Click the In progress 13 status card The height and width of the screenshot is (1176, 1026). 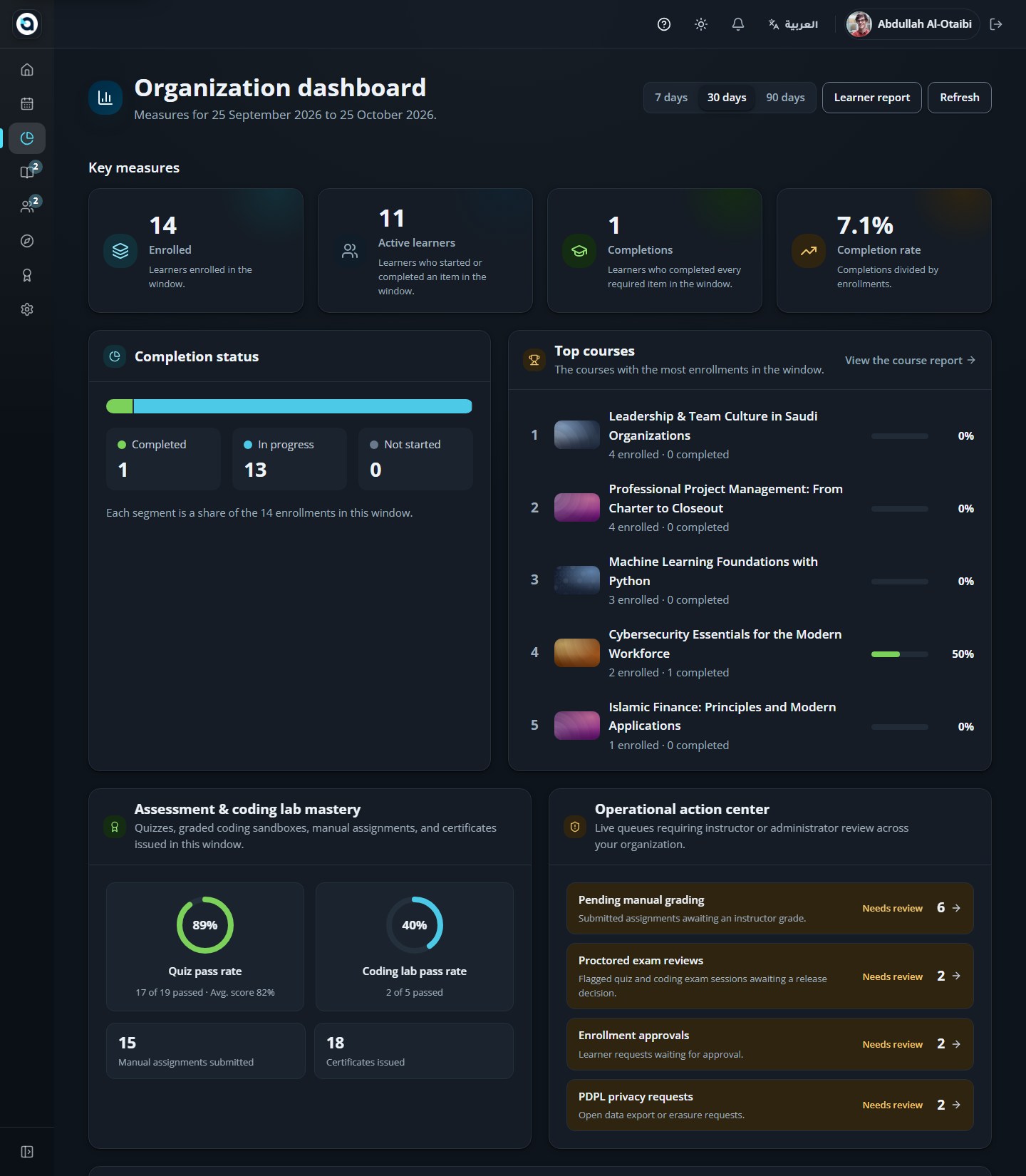[289, 459]
